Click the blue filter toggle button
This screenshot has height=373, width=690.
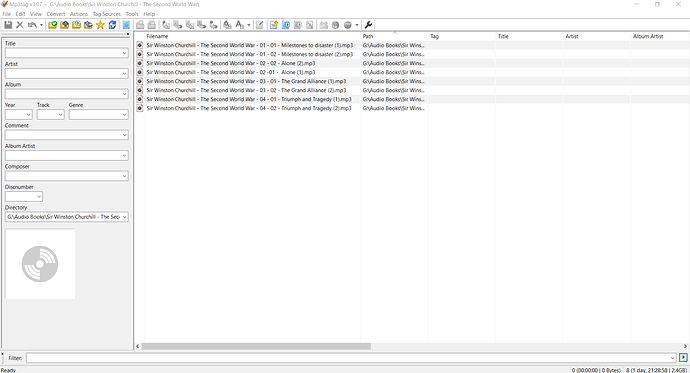[683, 358]
